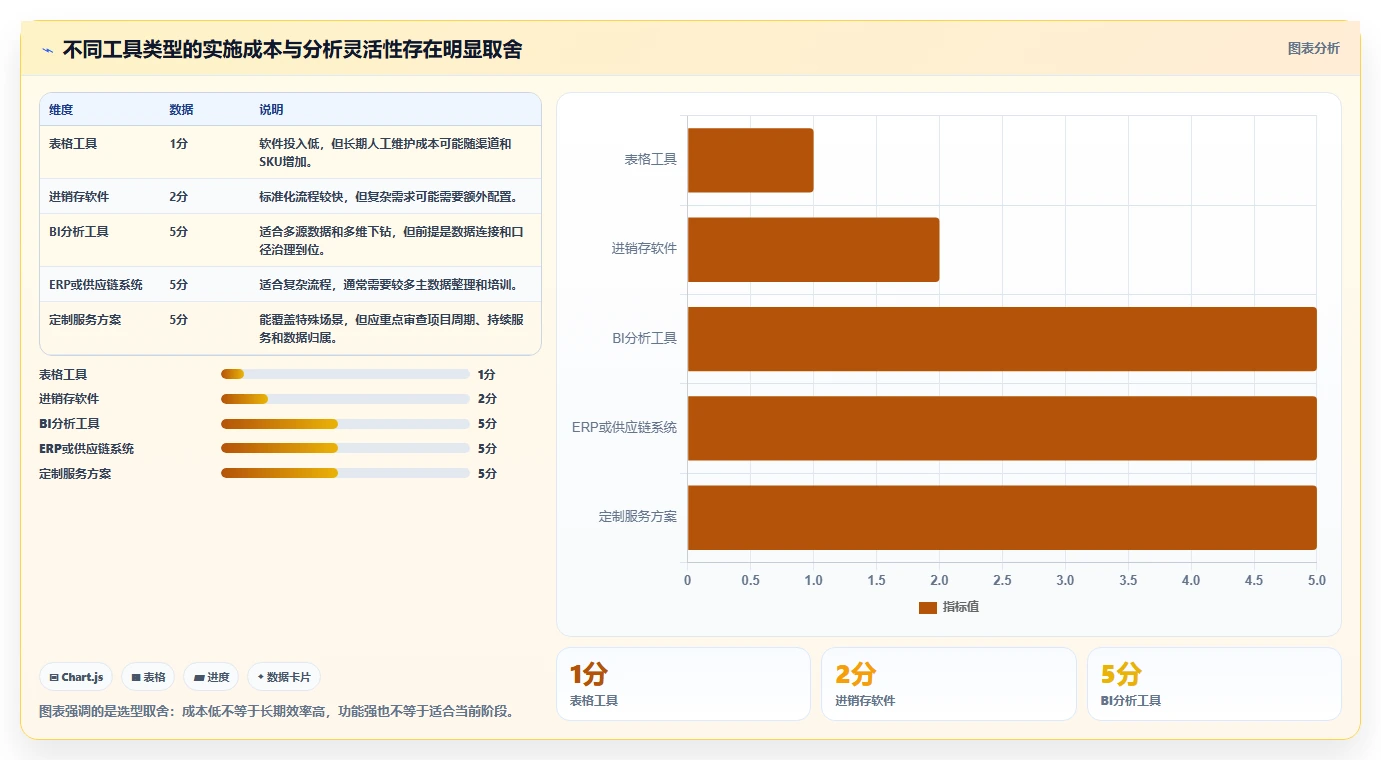Click the 1分 value beside 表格工具 progress

(x=487, y=375)
